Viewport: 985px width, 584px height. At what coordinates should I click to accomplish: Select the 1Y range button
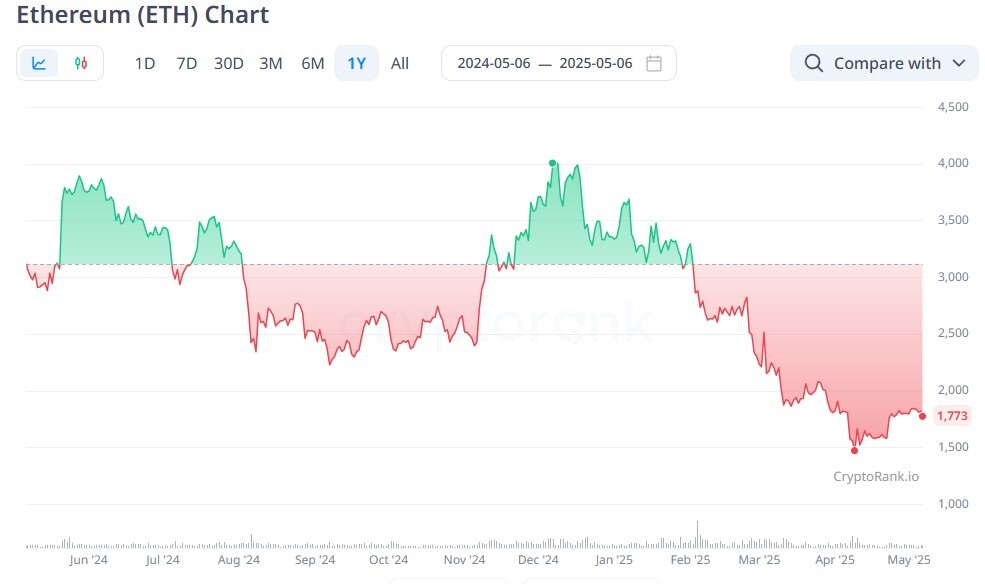pyautogui.click(x=356, y=63)
